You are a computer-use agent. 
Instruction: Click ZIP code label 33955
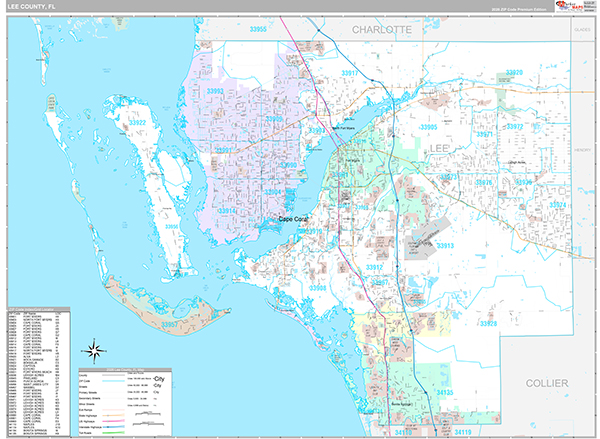(258, 29)
